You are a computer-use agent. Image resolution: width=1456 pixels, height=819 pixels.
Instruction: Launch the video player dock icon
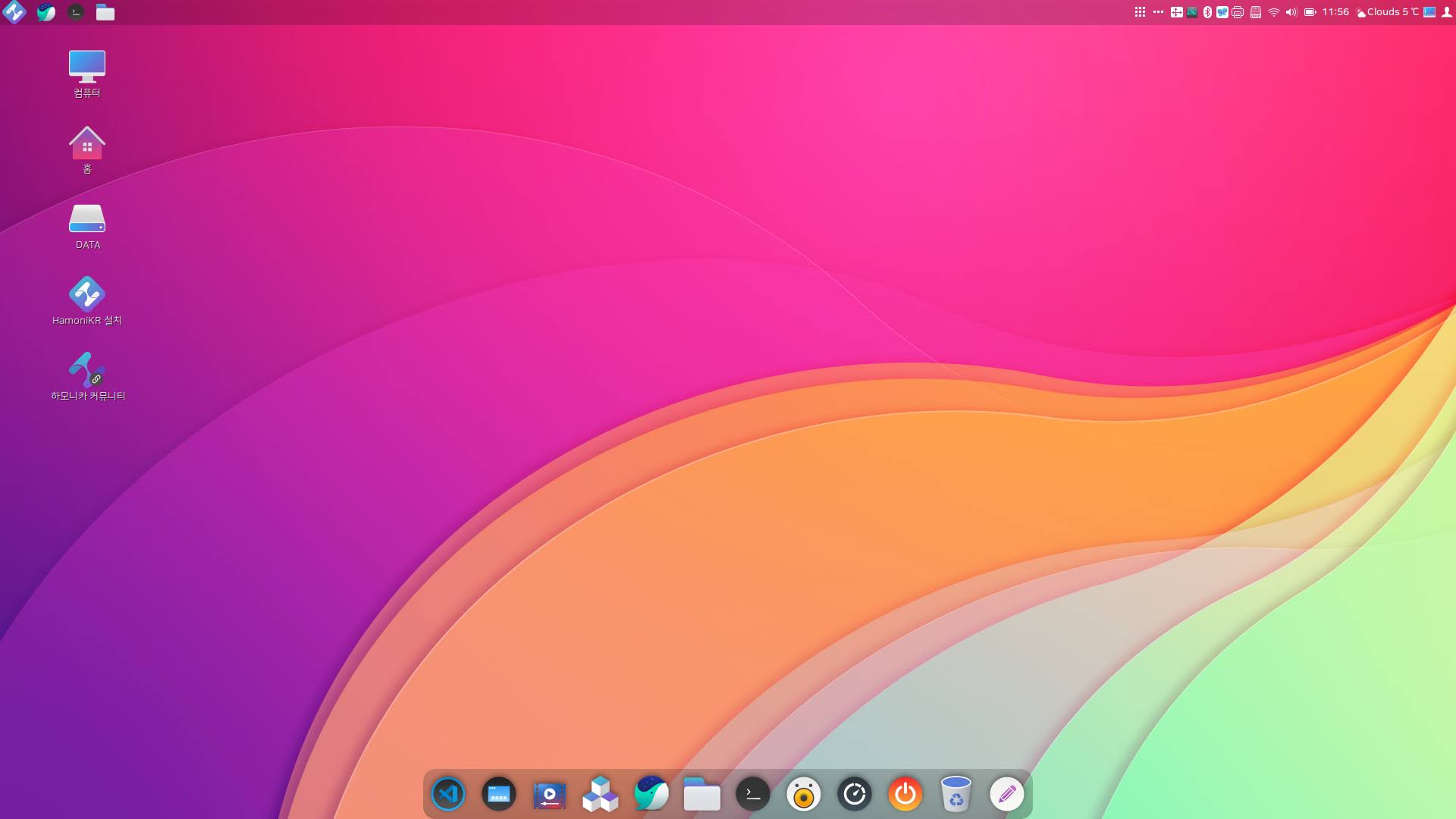pyautogui.click(x=550, y=794)
